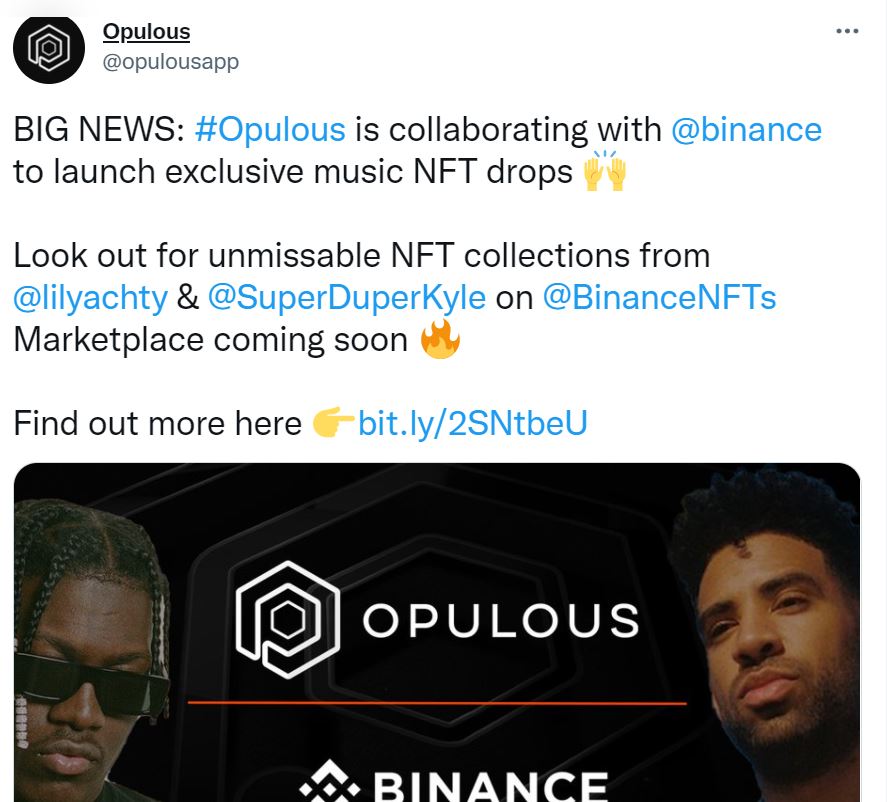Image resolution: width=887 pixels, height=802 pixels.
Task: Click the Opulous hexagon logo in image
Action: [288, 620]
